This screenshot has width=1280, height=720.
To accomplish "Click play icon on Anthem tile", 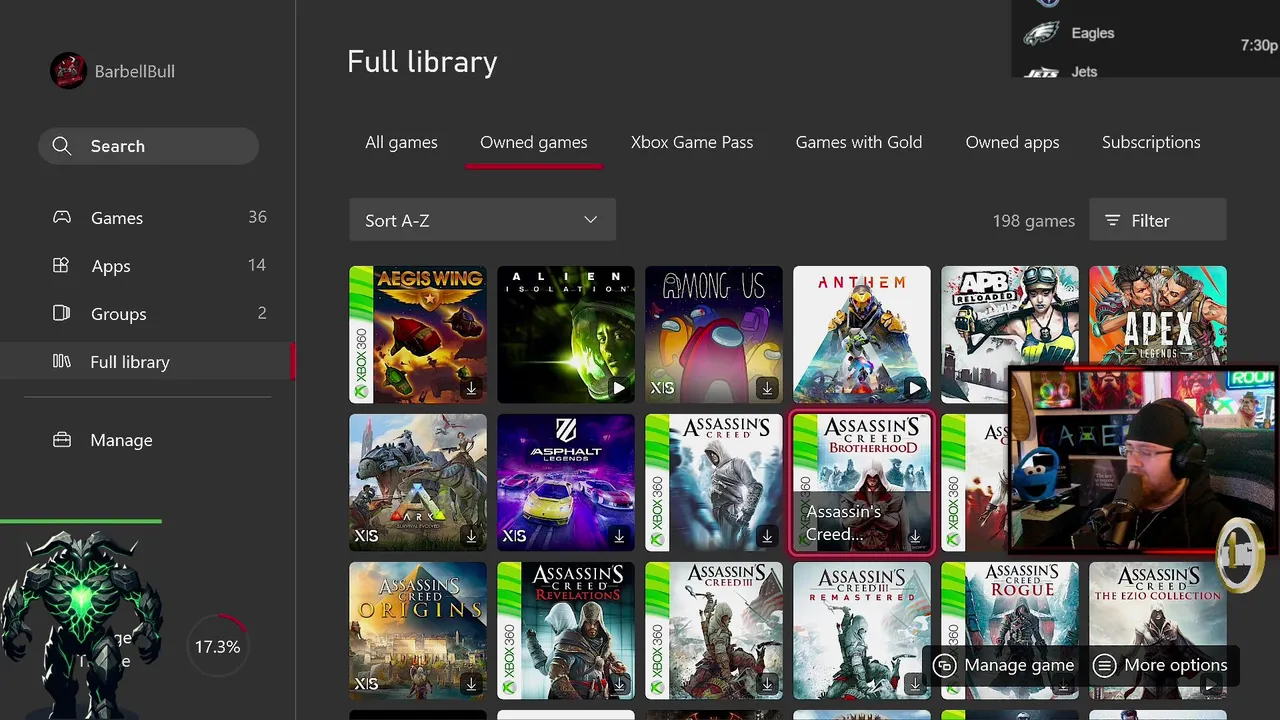I will pos(915,388).
